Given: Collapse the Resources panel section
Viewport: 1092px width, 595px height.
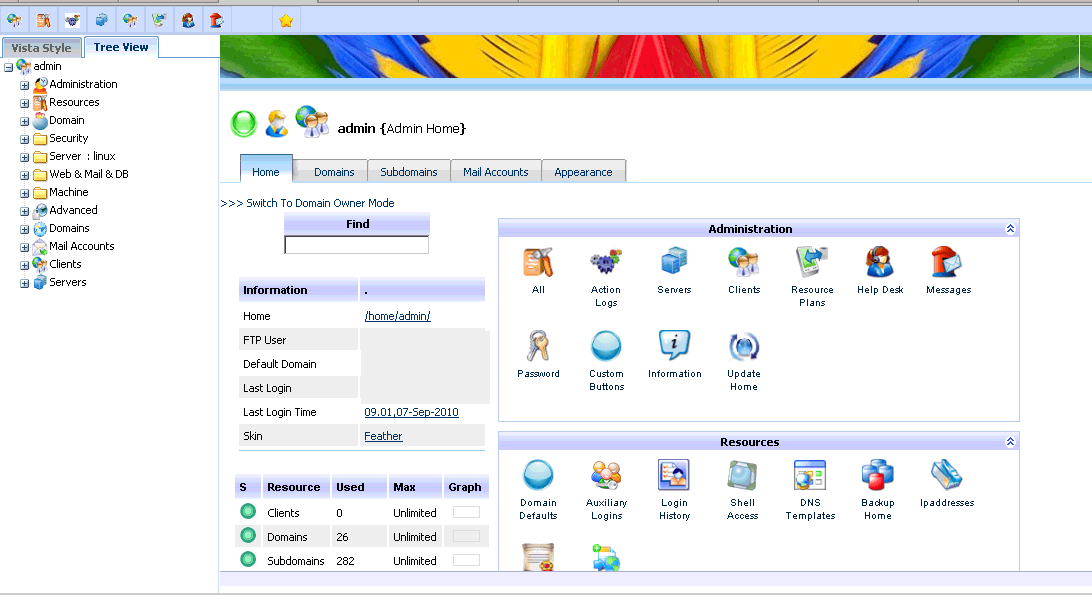Looking at the screenshot, I should [x=1010, y=442].
